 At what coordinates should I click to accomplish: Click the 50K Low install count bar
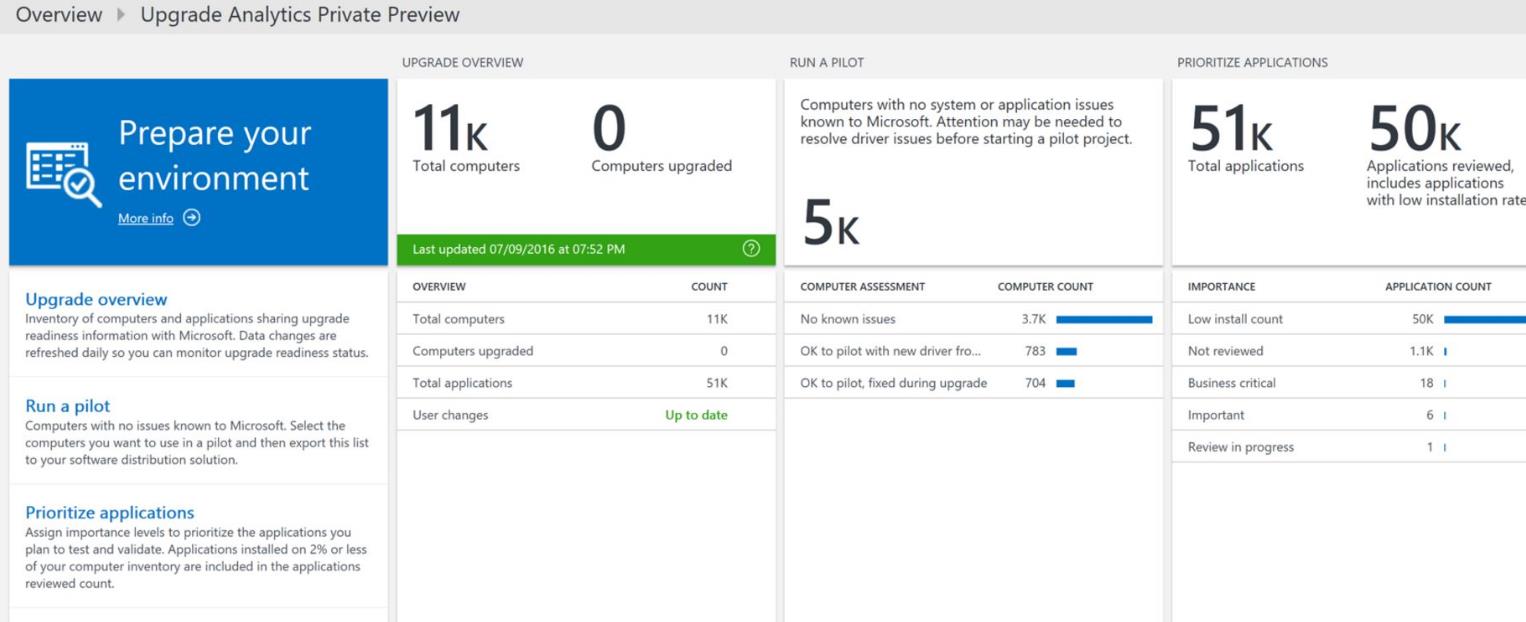[1485, 319]
